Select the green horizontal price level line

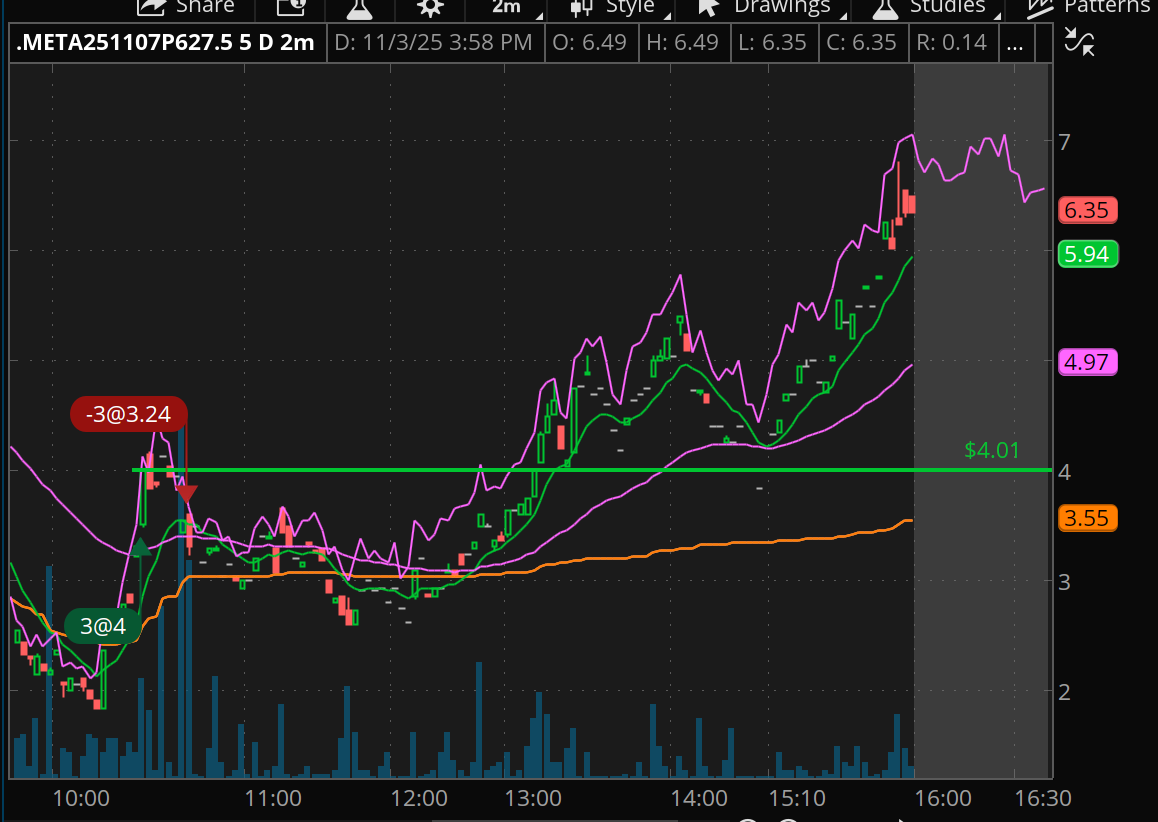pos(591,470)
